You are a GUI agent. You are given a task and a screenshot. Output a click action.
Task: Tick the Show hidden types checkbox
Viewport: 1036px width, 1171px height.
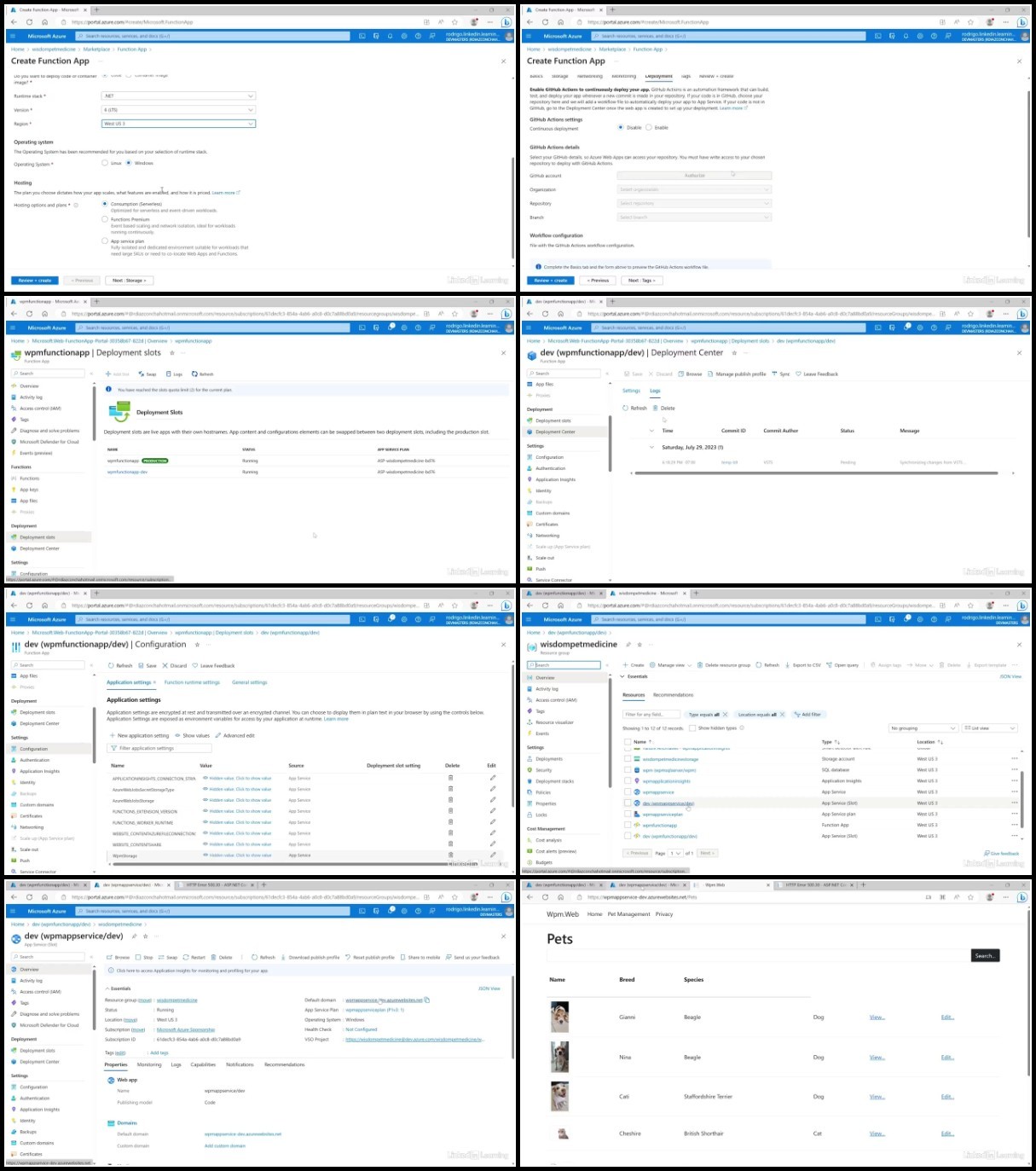pos(692,728)
